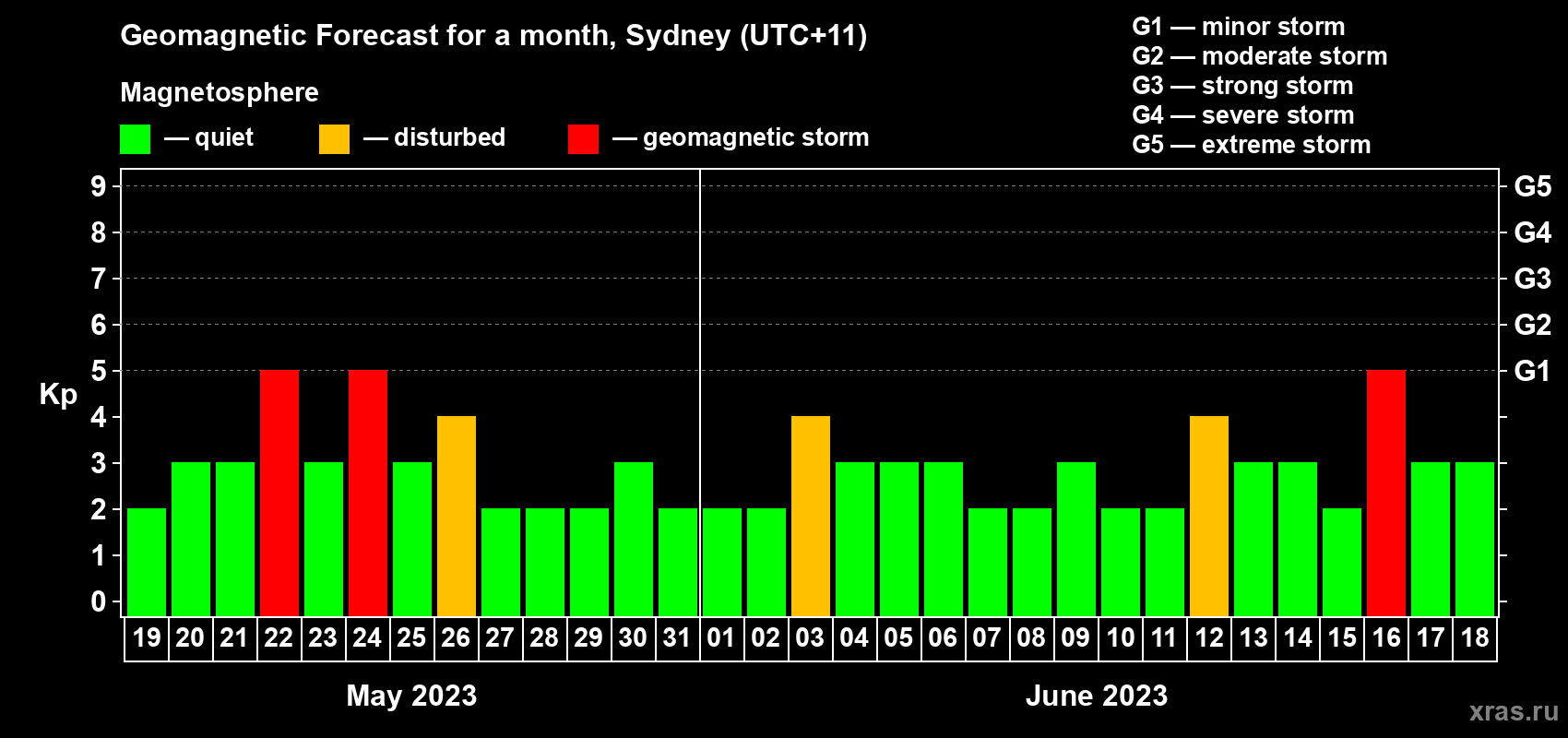Click the G2 right axis label

1533,325
